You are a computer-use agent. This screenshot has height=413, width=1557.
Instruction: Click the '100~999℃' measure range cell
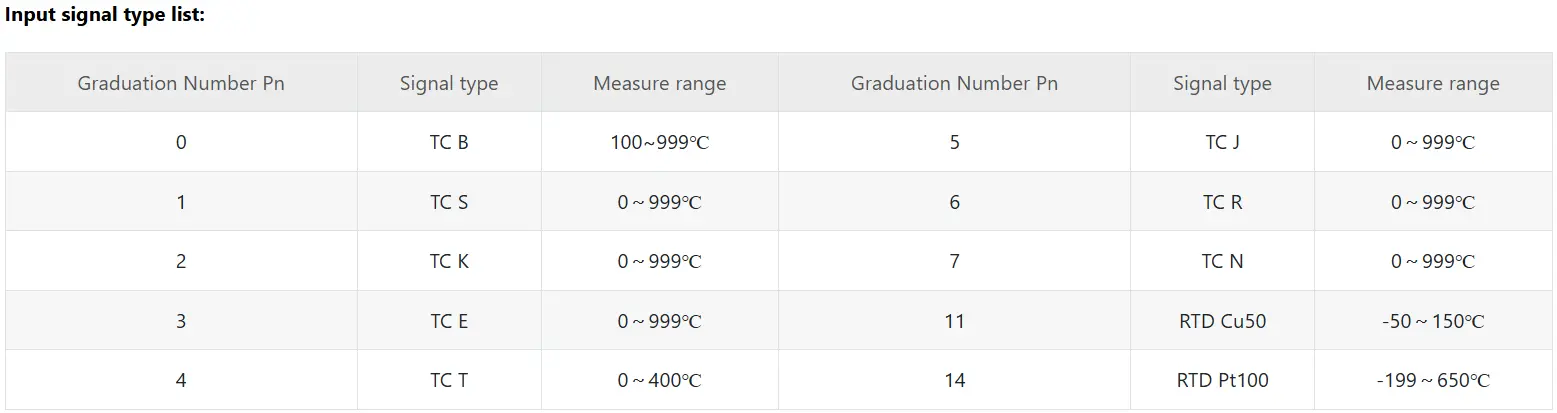660,142
